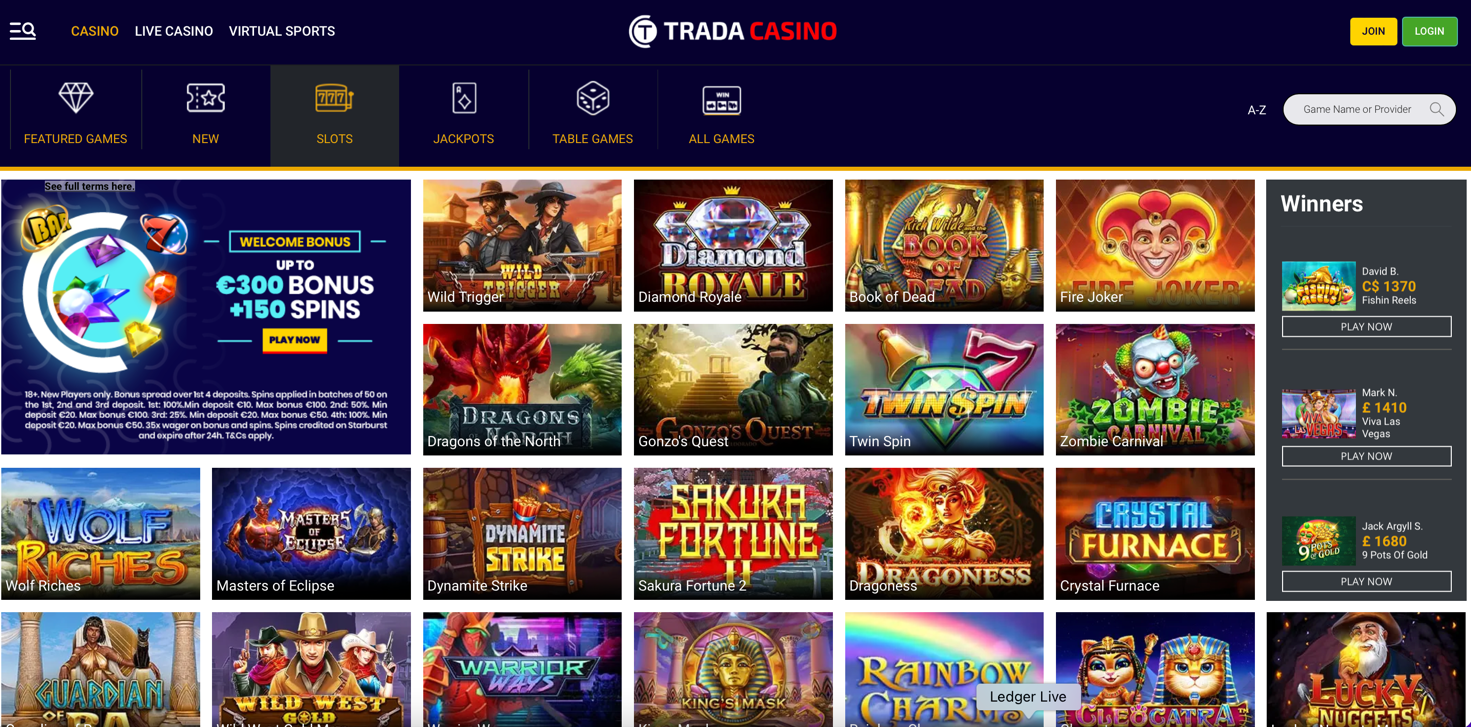
Task: Switch to the Live Casino menu
Action: (174, 31)
